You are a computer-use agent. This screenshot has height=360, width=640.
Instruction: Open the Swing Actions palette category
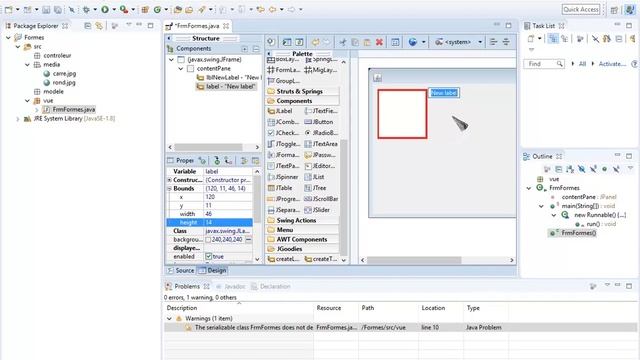[303, 220]
